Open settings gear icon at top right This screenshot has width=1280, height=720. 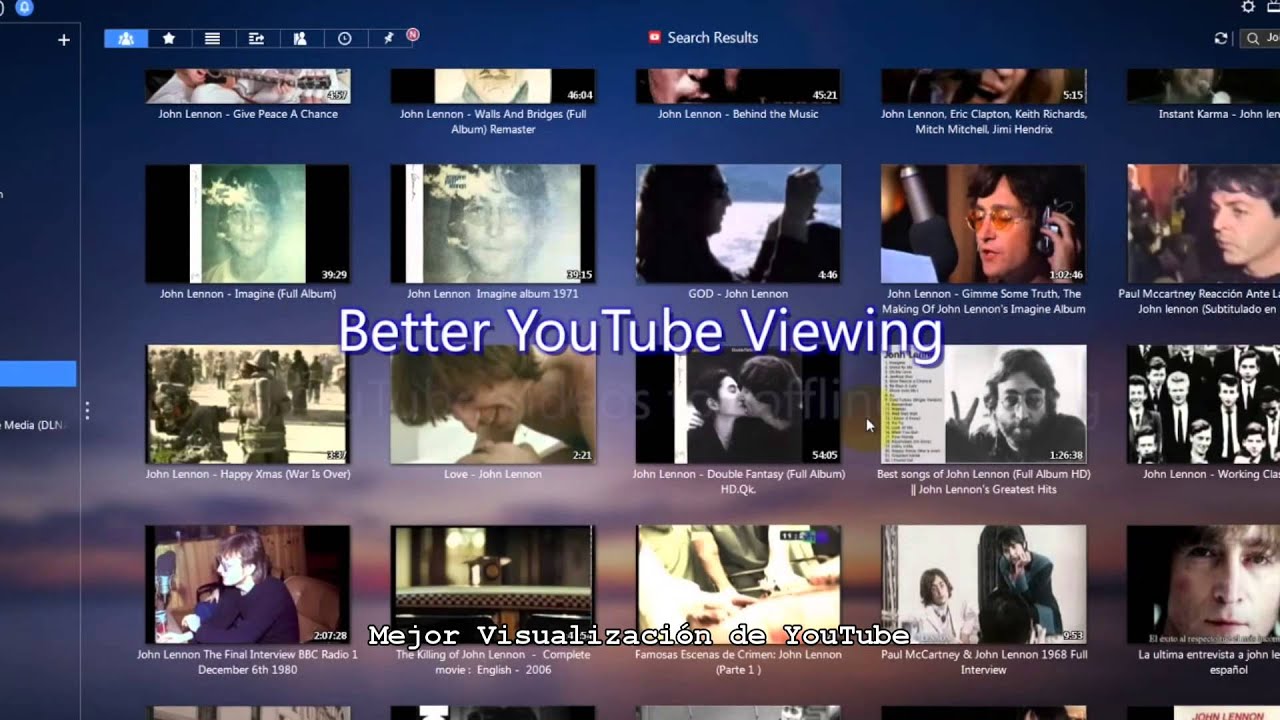(1248, 7)
